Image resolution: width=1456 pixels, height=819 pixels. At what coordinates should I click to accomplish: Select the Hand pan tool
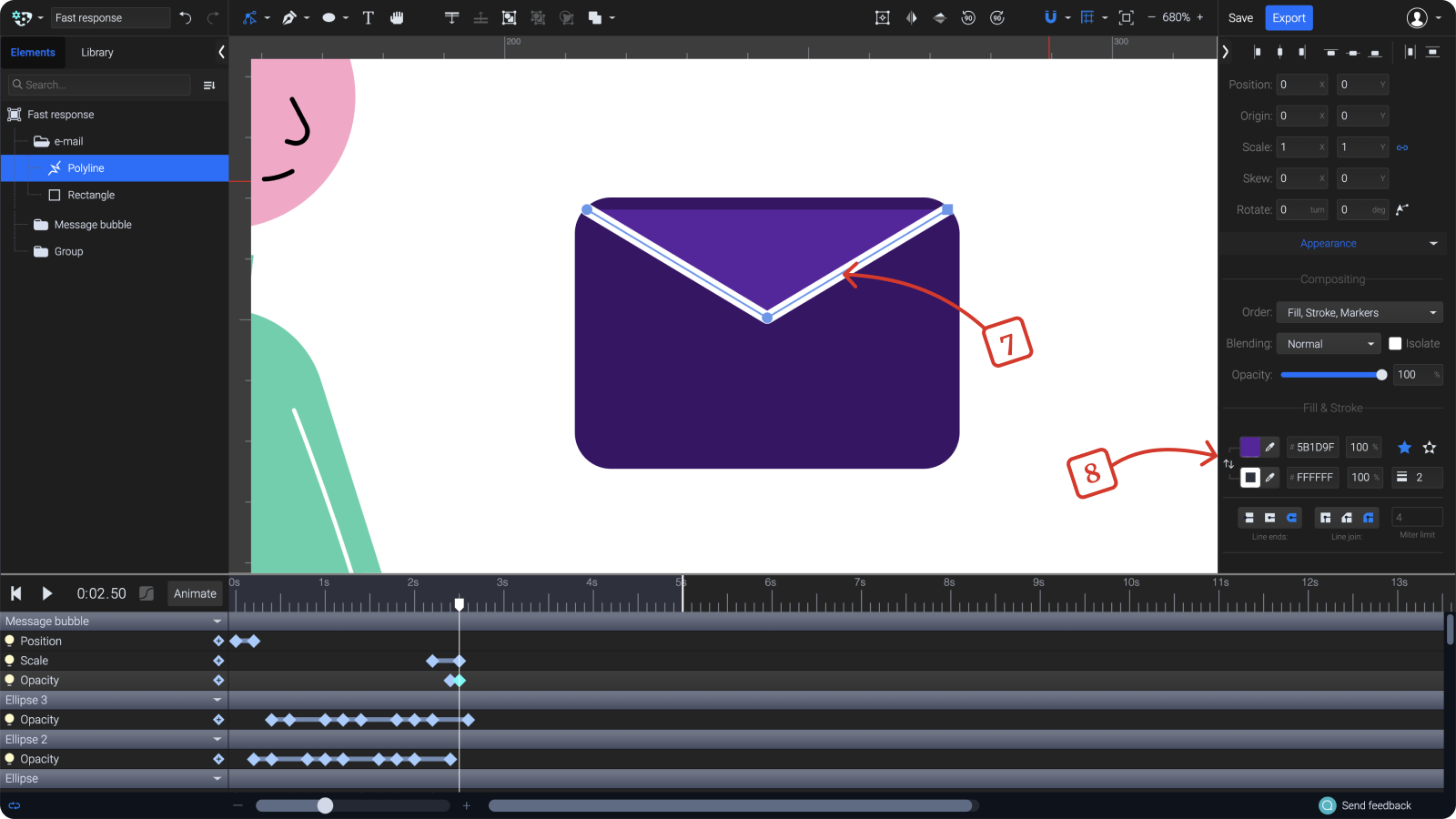[x=397, y=17]
